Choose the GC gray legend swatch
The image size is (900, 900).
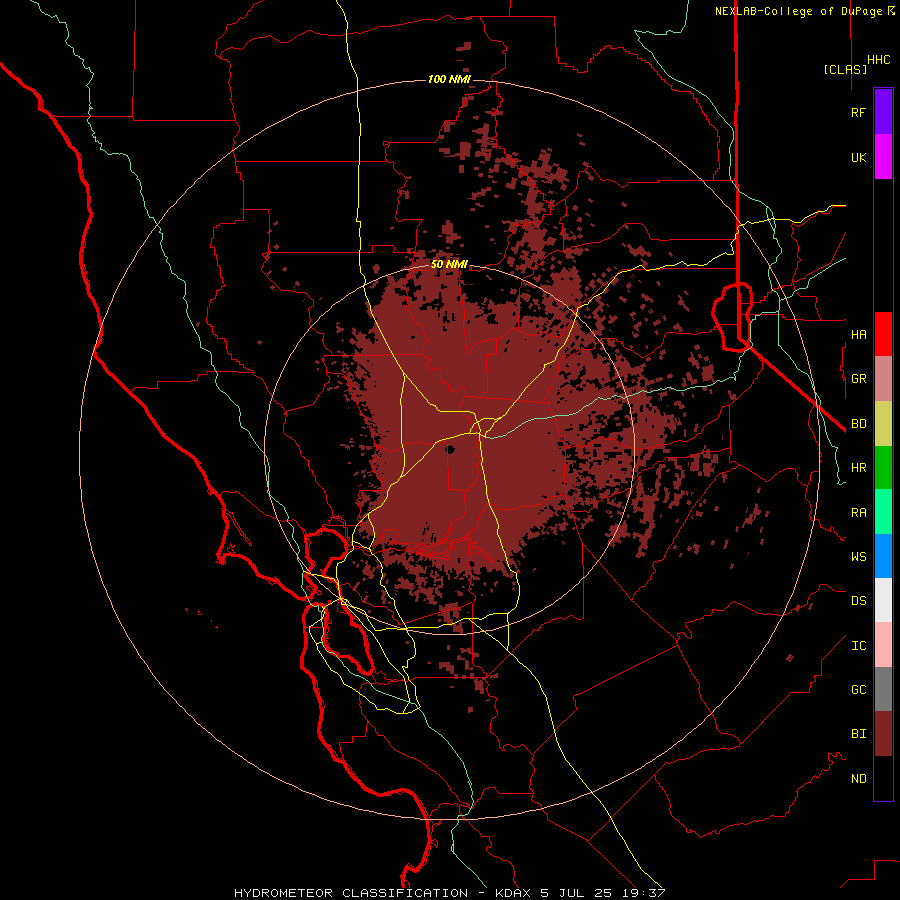click(x=883, y=689)
